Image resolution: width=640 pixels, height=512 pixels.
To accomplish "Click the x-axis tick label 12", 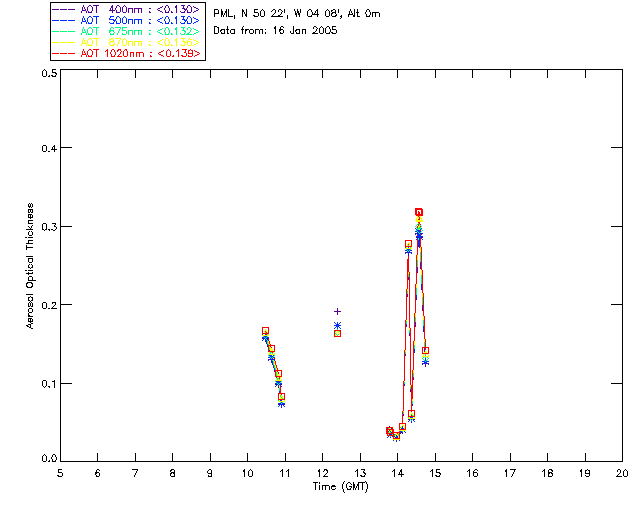I will pos(322,473).
